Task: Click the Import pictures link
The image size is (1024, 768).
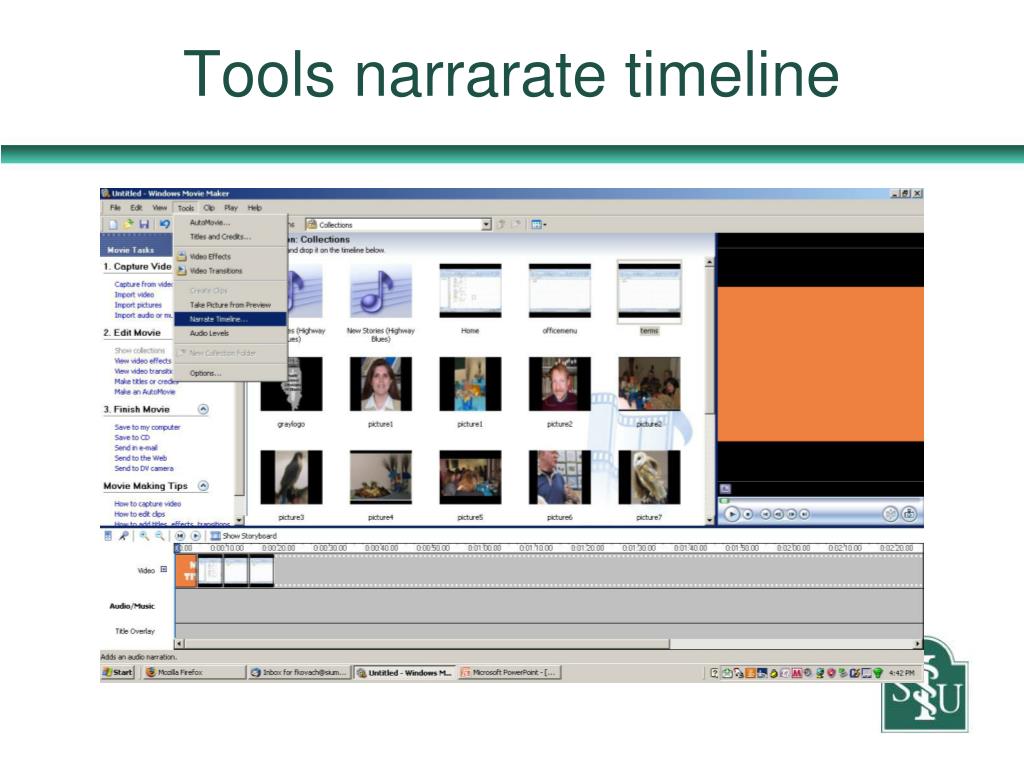Action: pos(138,305)
